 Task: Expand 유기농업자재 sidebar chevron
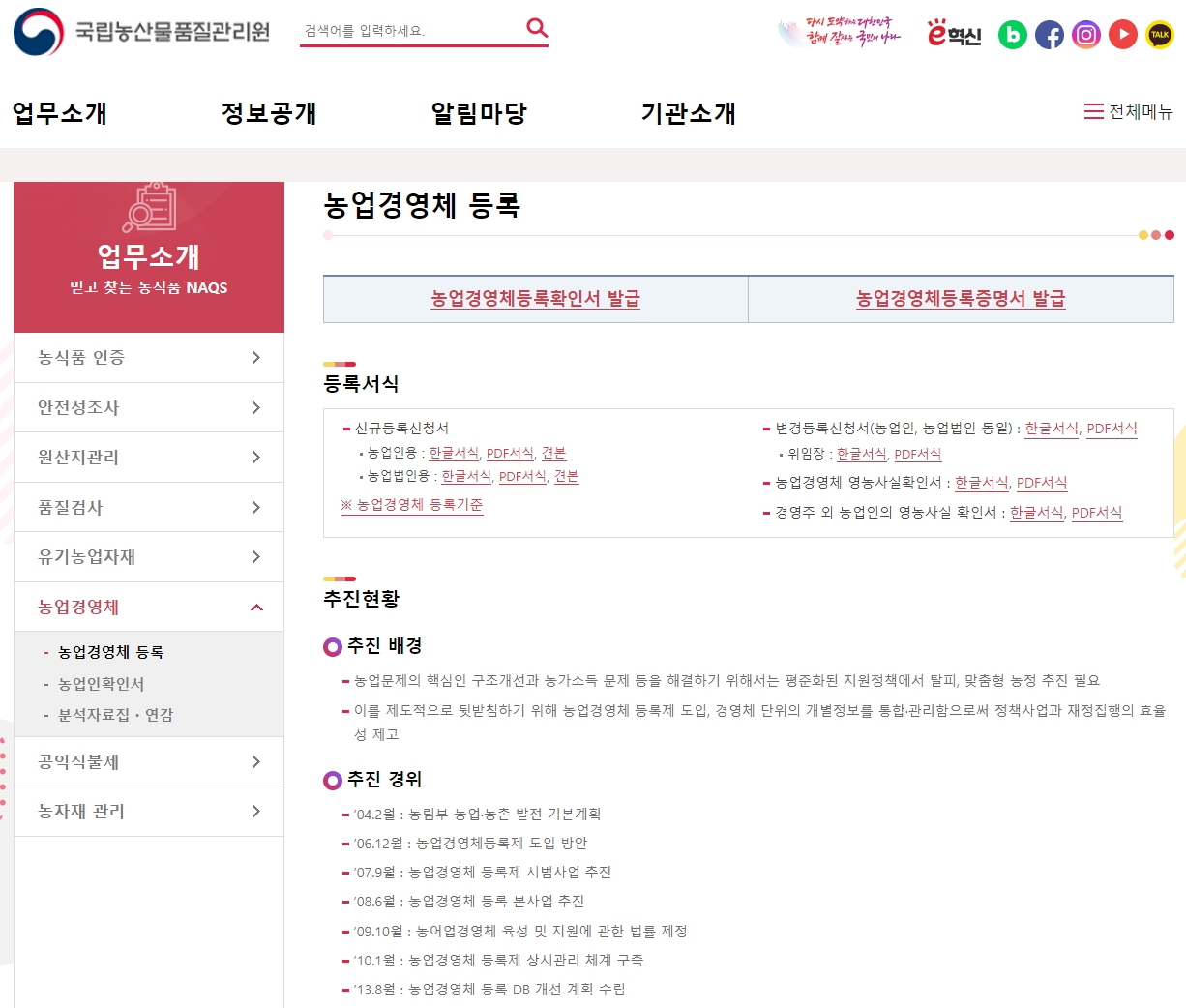coord(256,556)
